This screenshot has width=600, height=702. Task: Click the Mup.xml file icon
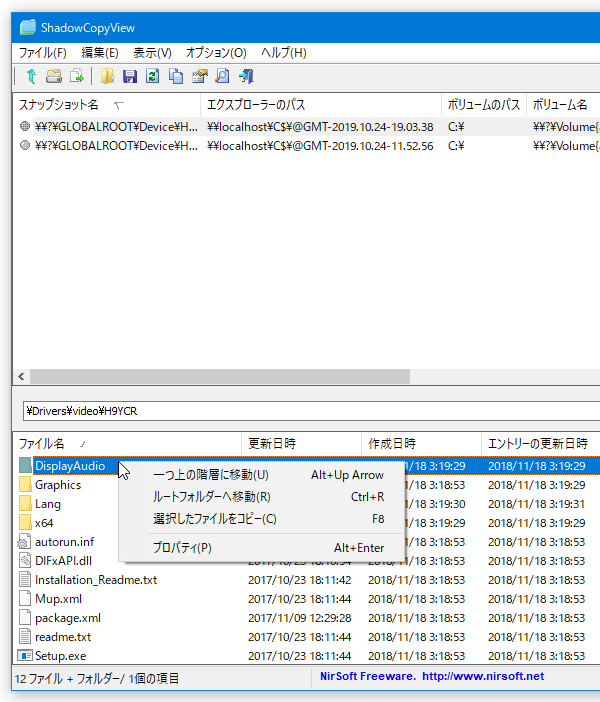(x=25, y=599)
